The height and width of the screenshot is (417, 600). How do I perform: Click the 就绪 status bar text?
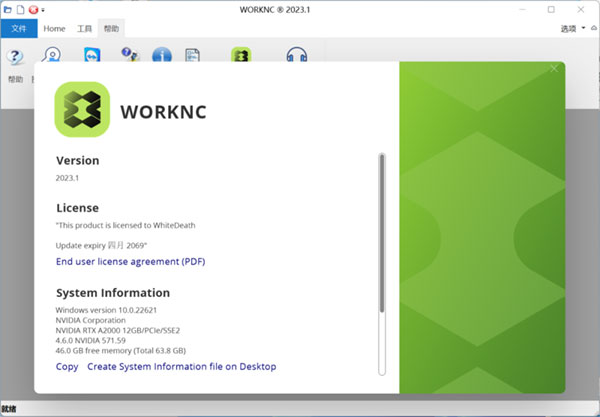[x=9, y=409]
